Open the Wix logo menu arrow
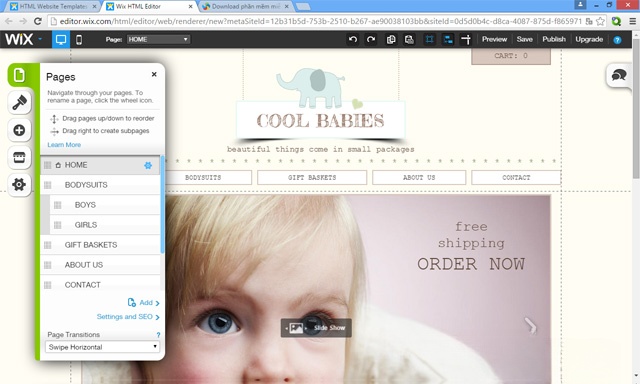 click(40, 39)
